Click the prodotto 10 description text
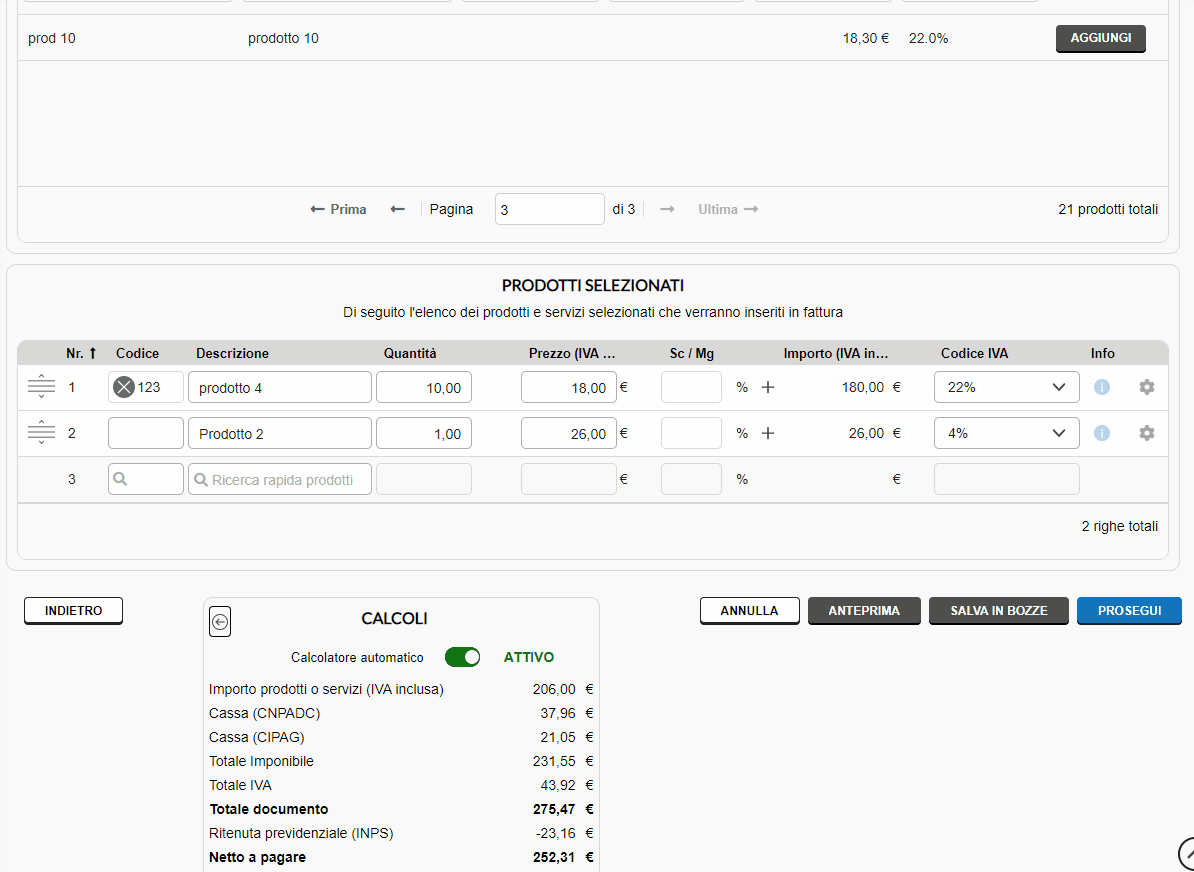Screen dimensions: 1194x872 [x=283, y=38]
